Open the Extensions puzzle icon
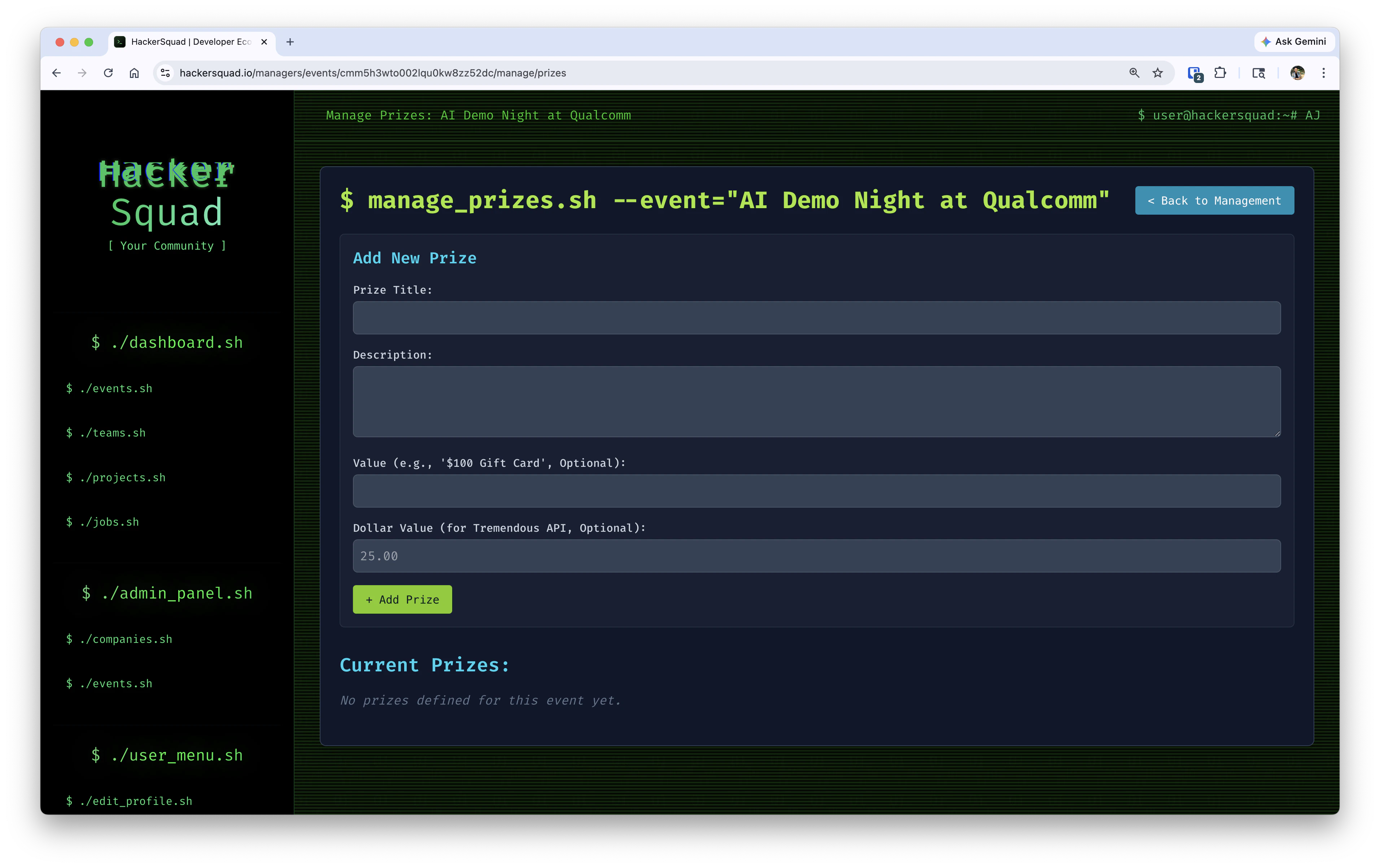 (1220, 73)
